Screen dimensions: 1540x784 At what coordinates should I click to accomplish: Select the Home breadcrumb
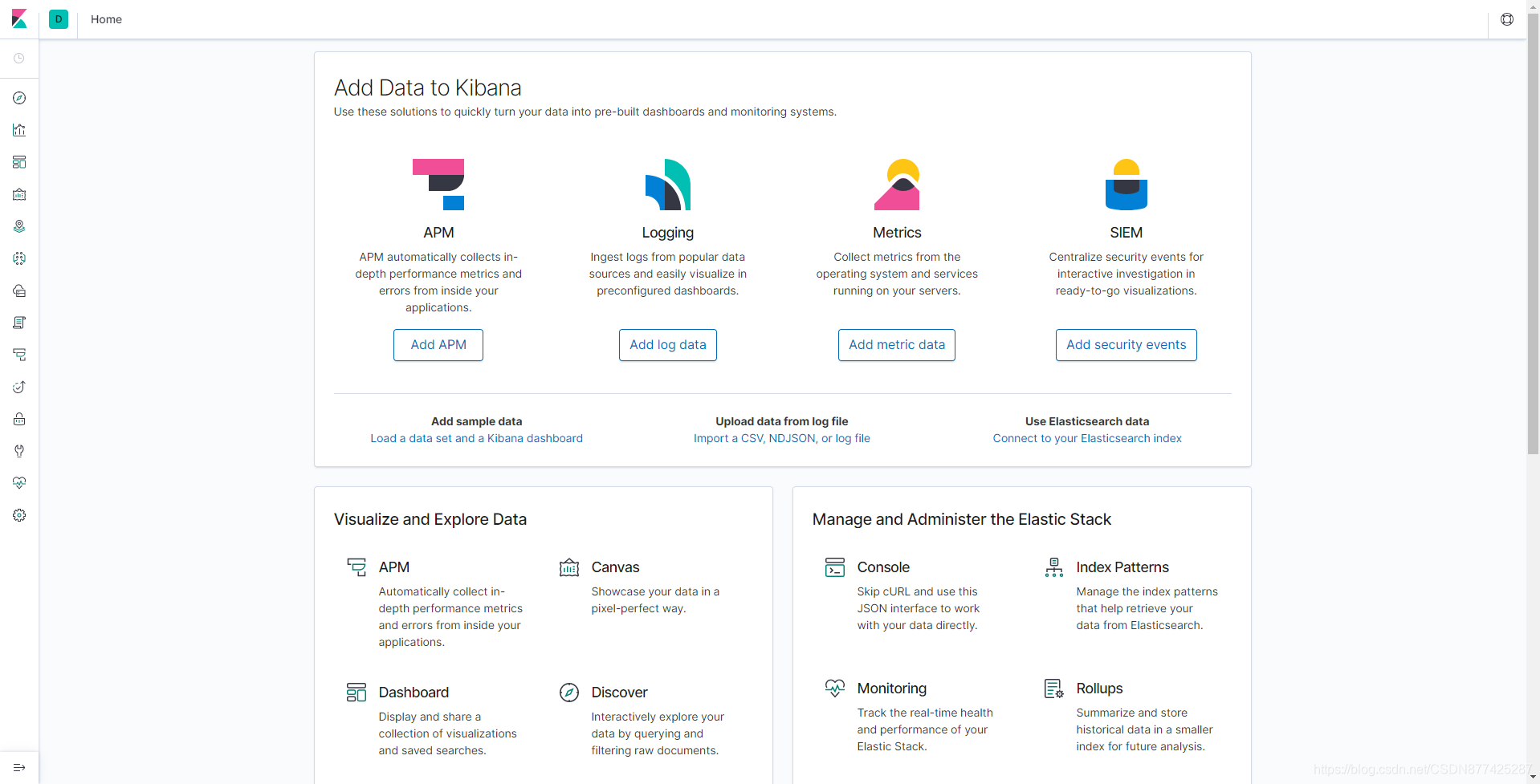coord(105,19)
